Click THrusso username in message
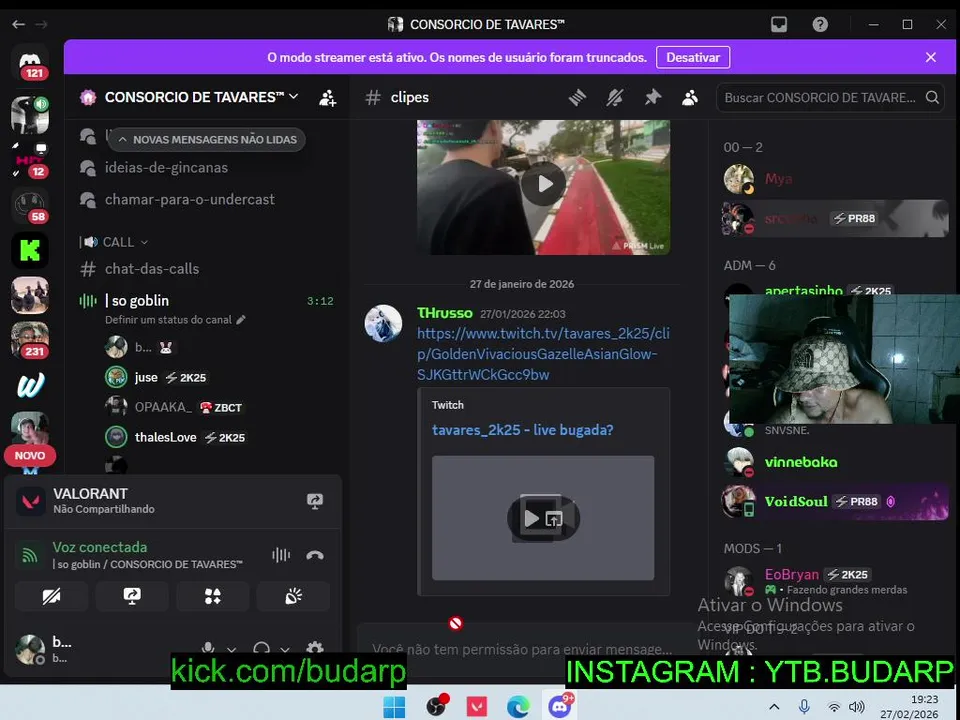Screen dimensions: 960x720 [x=444, y=313]
